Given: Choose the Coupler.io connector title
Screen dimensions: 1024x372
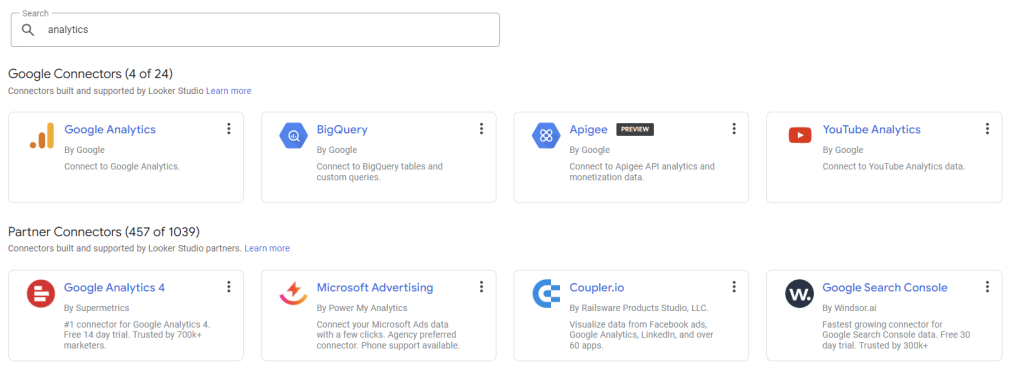Looking at the screenshot, I should click(x=597, y=287).
